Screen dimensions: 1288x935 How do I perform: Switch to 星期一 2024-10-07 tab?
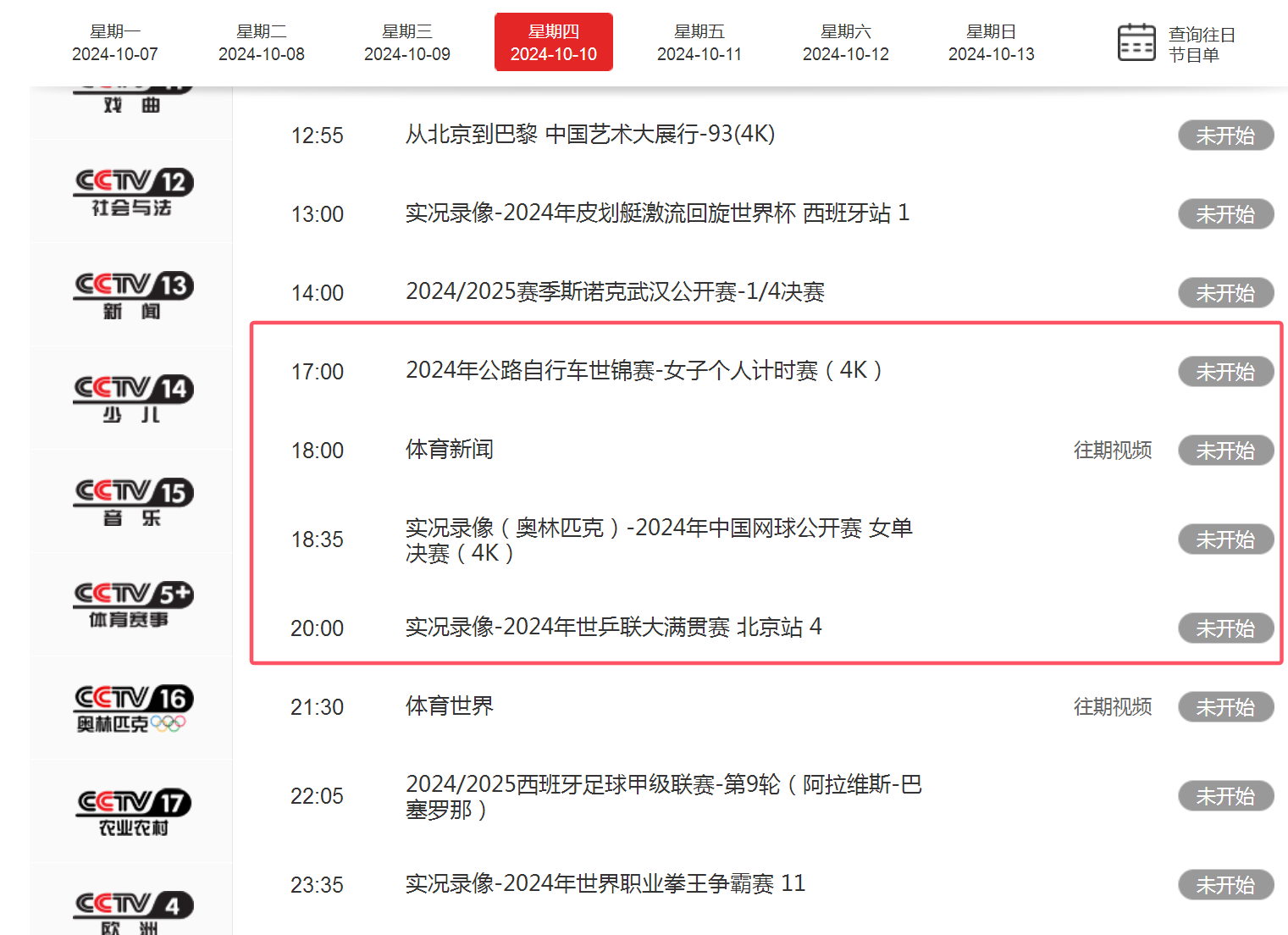(115, 42)
